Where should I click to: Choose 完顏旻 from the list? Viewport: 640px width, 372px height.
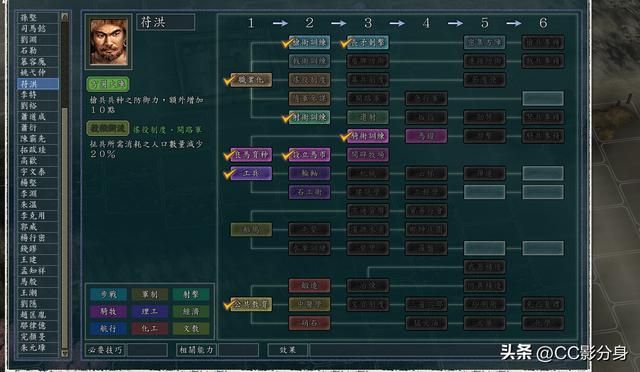click(x=38, y=337)
